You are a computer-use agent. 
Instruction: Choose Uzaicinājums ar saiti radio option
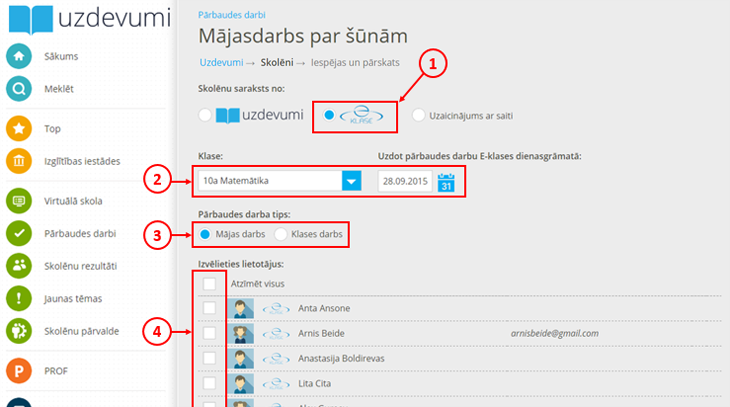tap(418, 116)
